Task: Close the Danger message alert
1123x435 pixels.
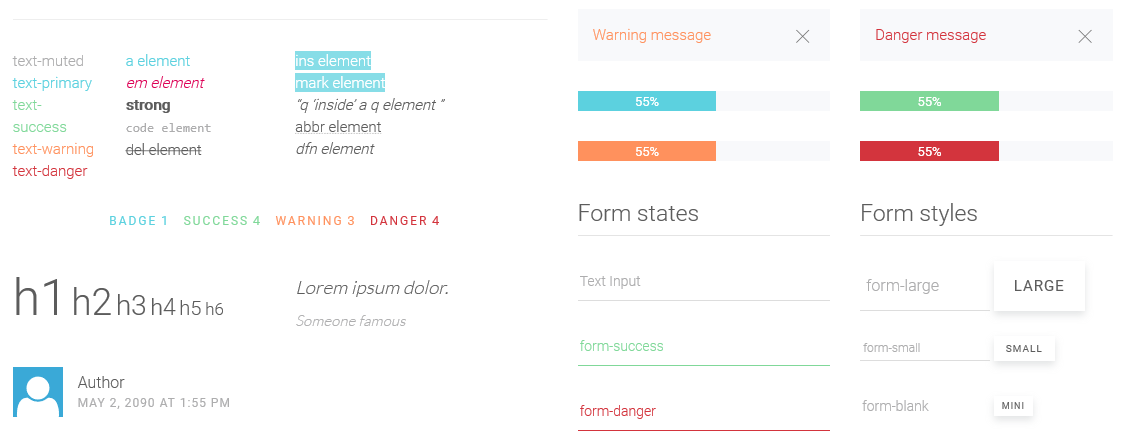Action: tap(1085, 37)
